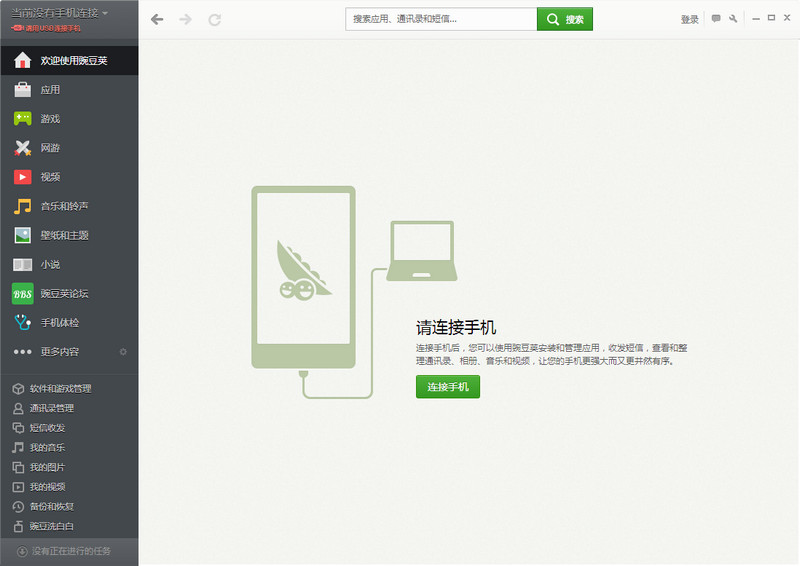The height and width of the screenshot is (566, 800).
Task: Click the 登录 login link
Action: [x=689, y=19]
